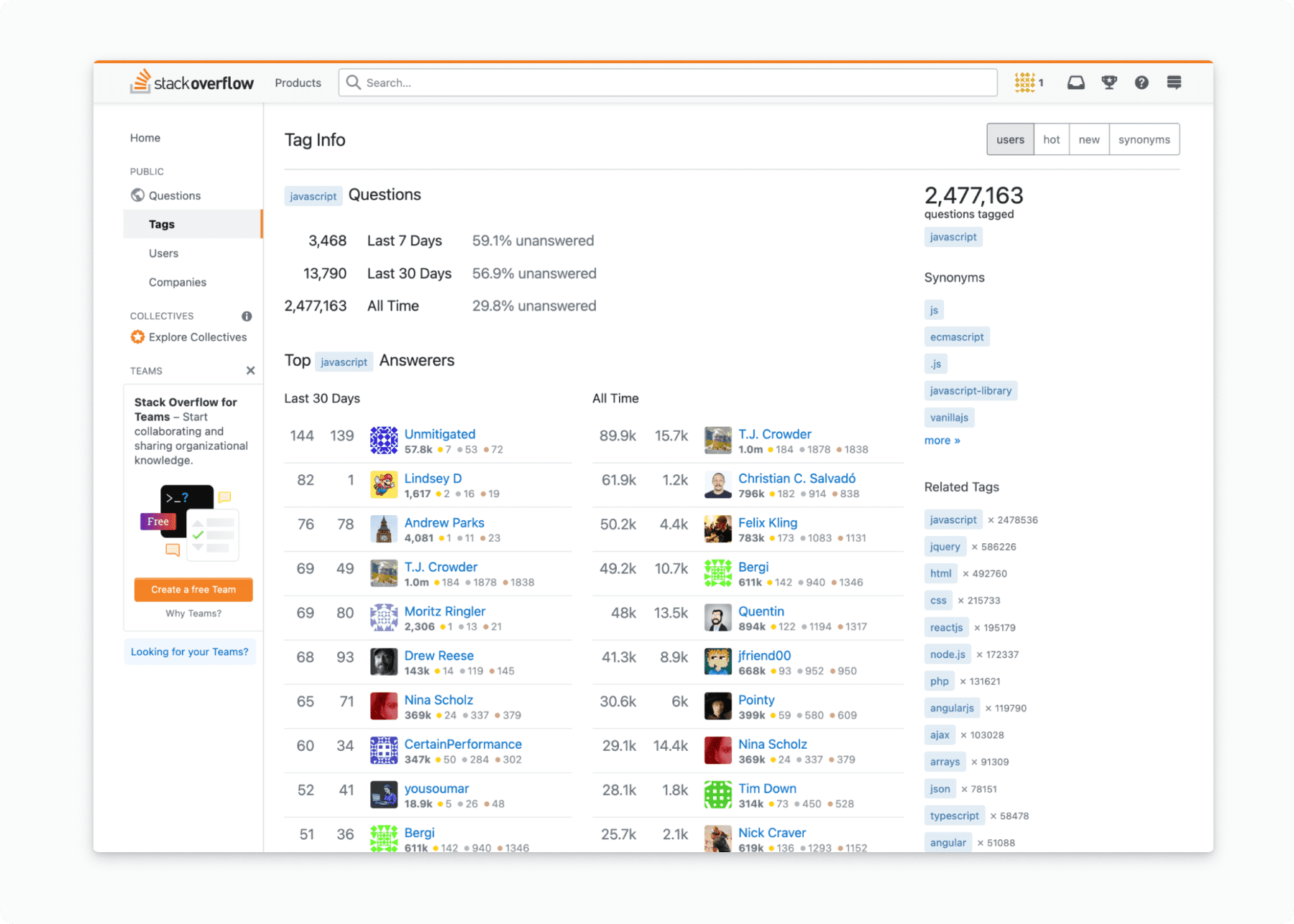
Task: Click the node.js related tag
Action: coord(947,655)
